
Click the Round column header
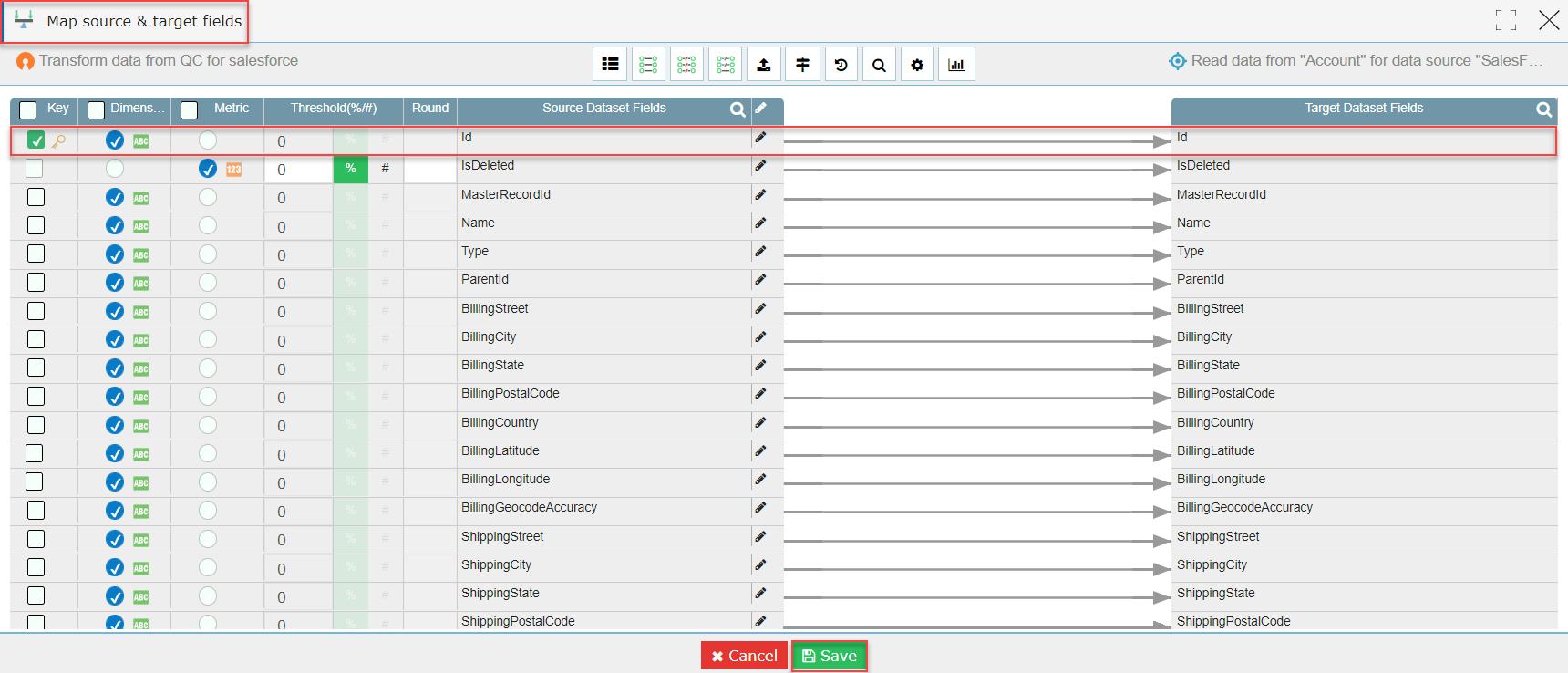430,108
